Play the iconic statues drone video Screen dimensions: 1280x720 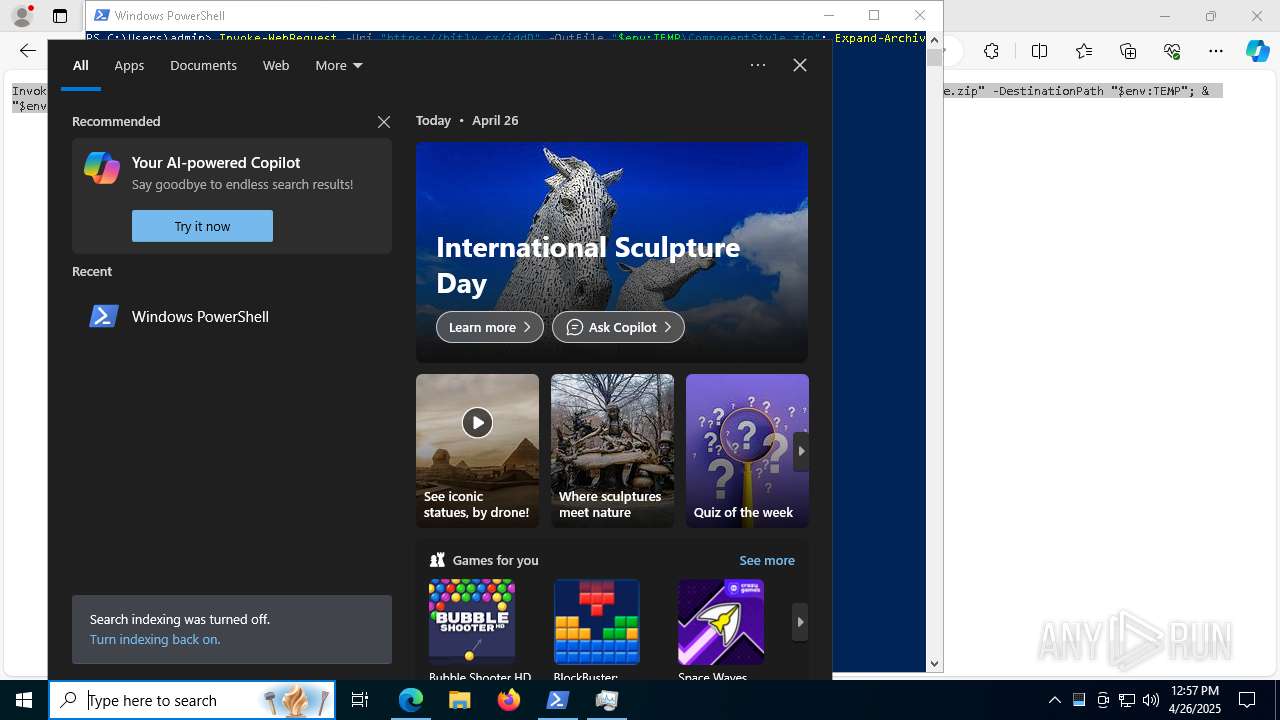pos(477,423)
